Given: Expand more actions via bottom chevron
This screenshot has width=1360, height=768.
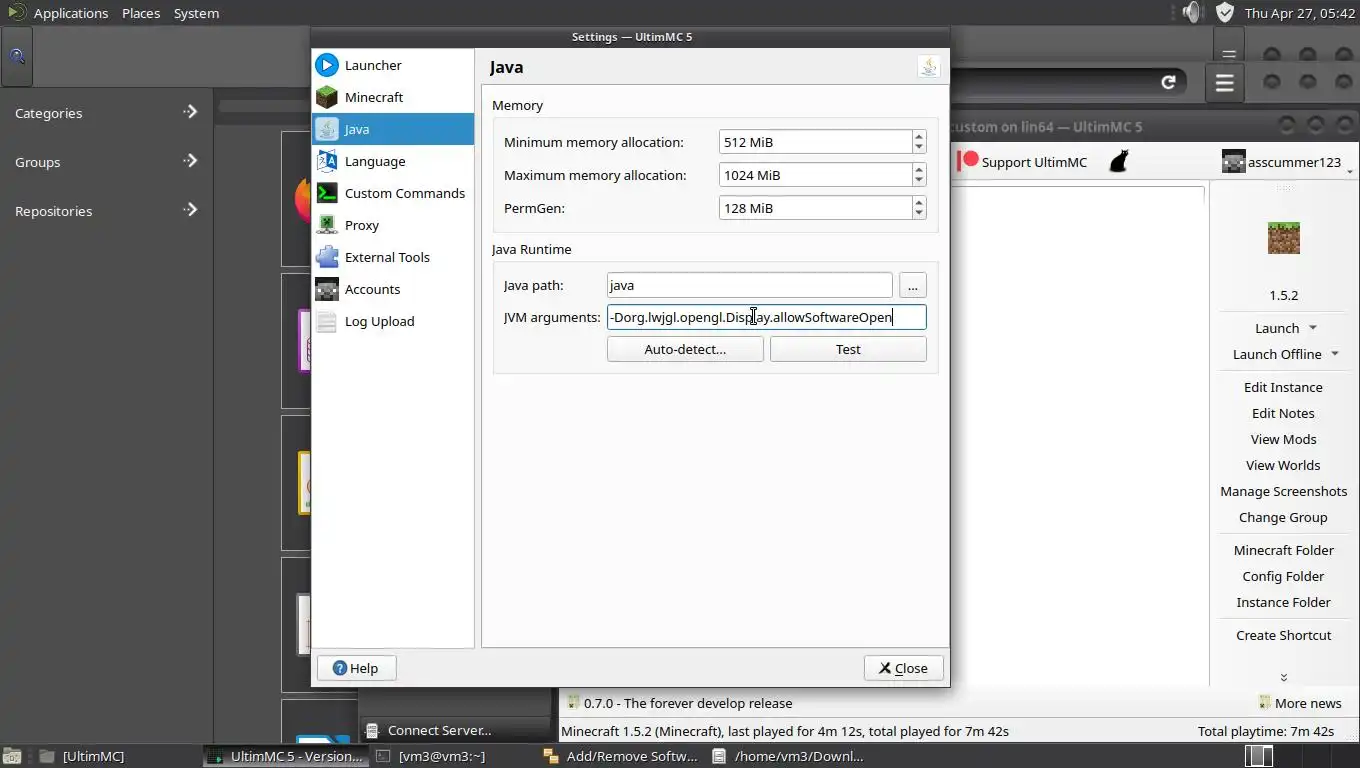Looking at the screenshot, I should (1283, 677).
